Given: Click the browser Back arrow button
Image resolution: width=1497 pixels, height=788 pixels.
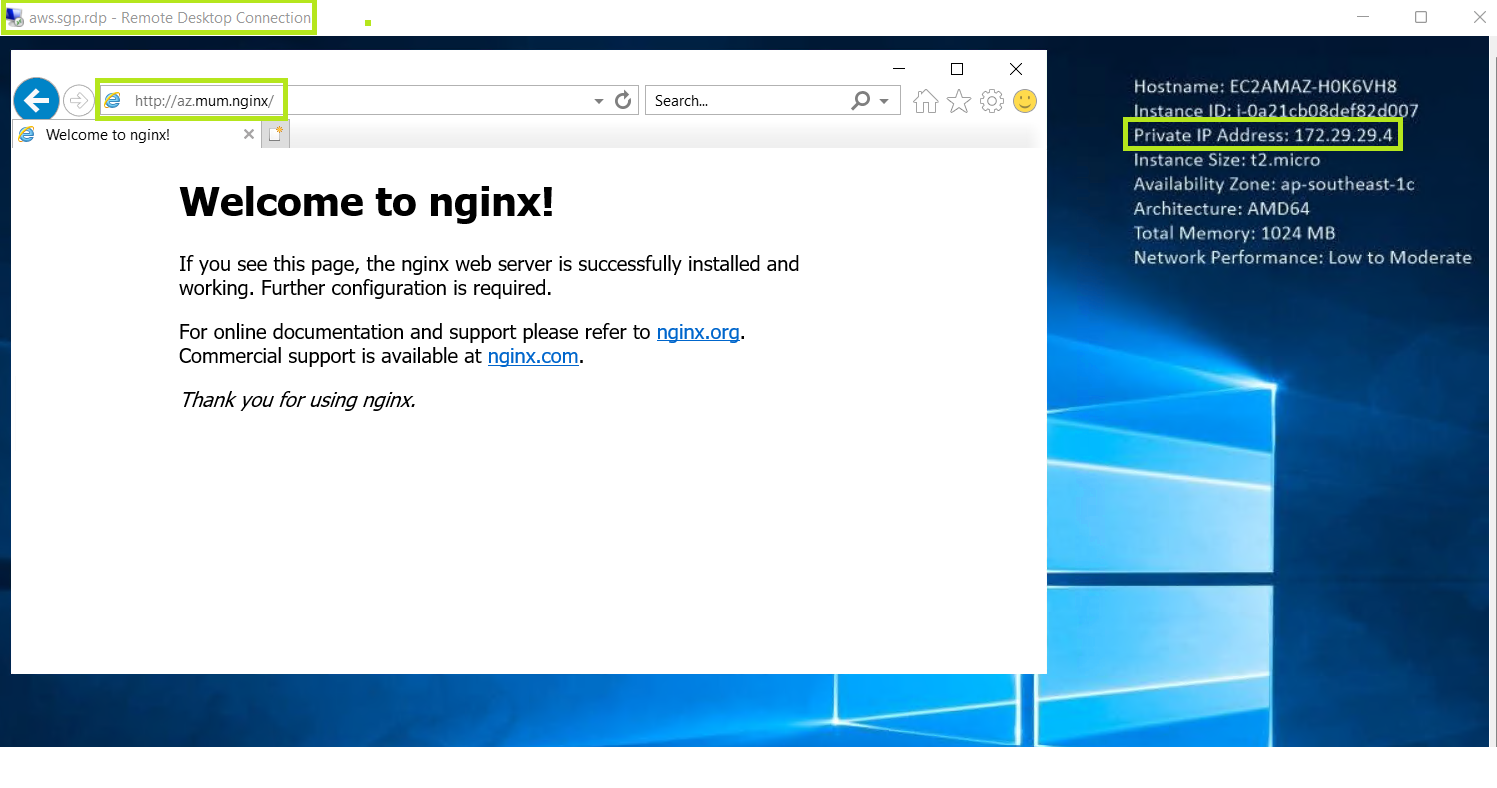Looking at the screenshot, I should point(36,100).
